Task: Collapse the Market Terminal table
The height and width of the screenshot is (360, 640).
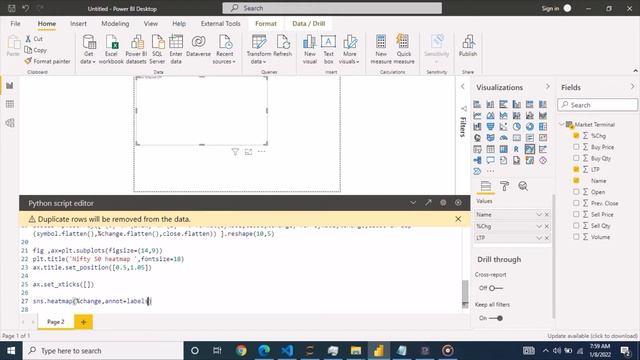Action: (x=562, y=124)
